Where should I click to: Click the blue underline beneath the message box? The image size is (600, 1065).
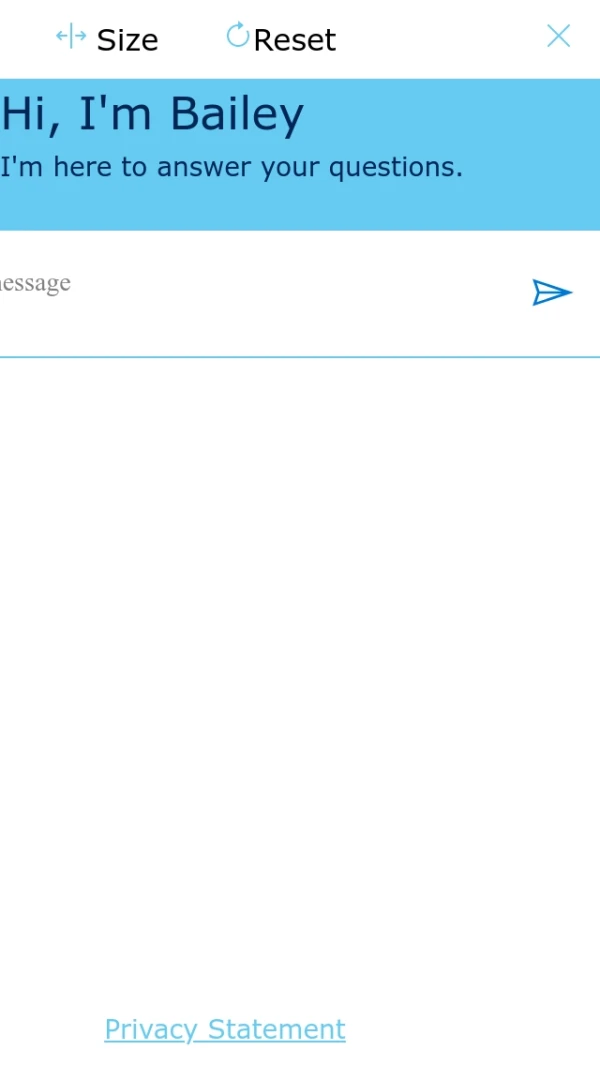coord(300,357)
